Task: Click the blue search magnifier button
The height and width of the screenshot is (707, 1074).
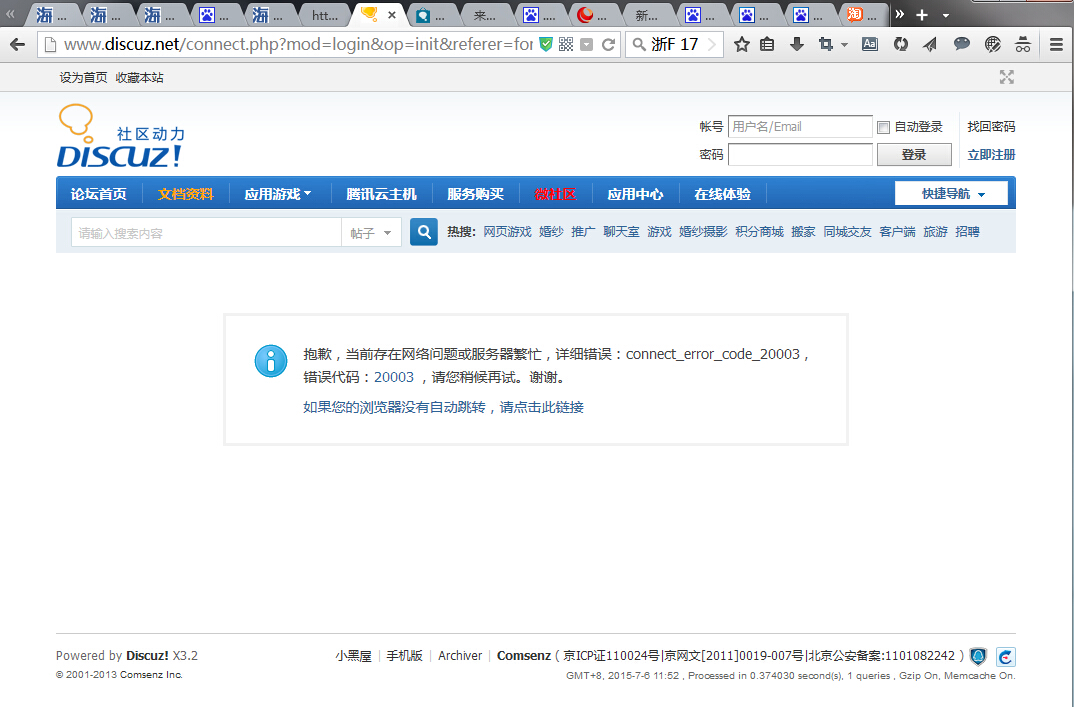Action: click(x=424, y=232)
